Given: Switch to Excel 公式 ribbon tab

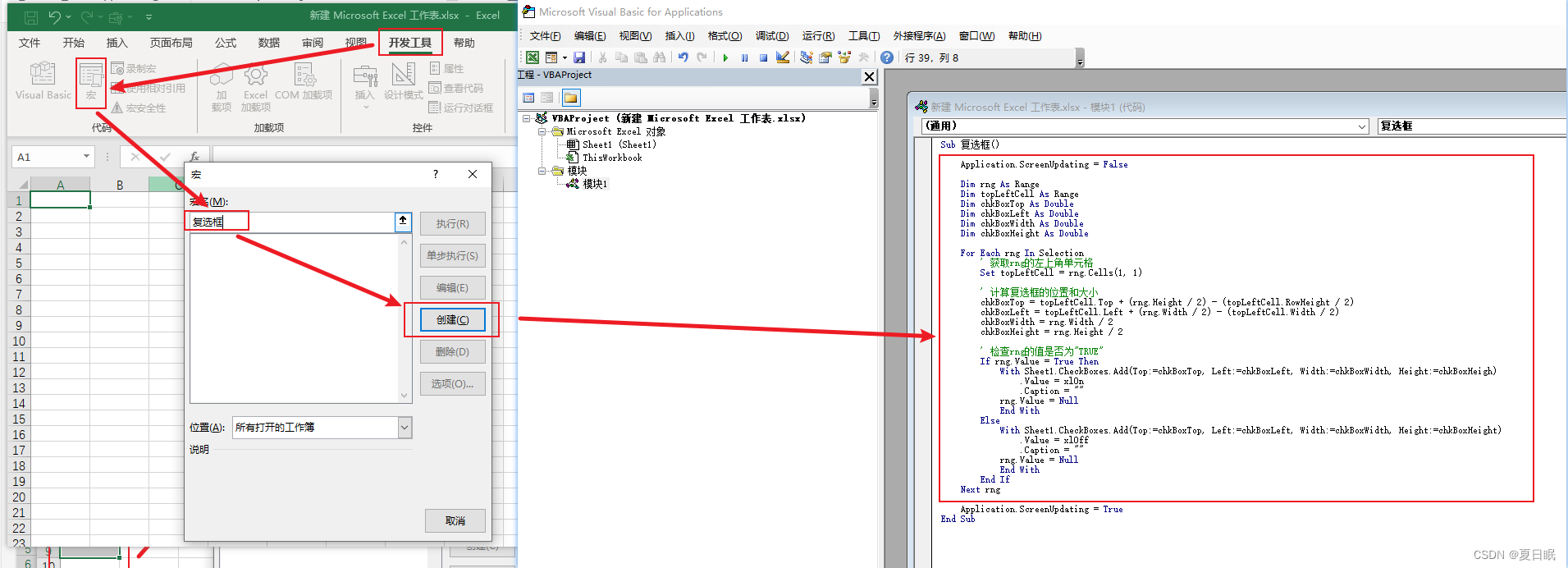Looking at the screenshot, I should click(x=226, y=43).
